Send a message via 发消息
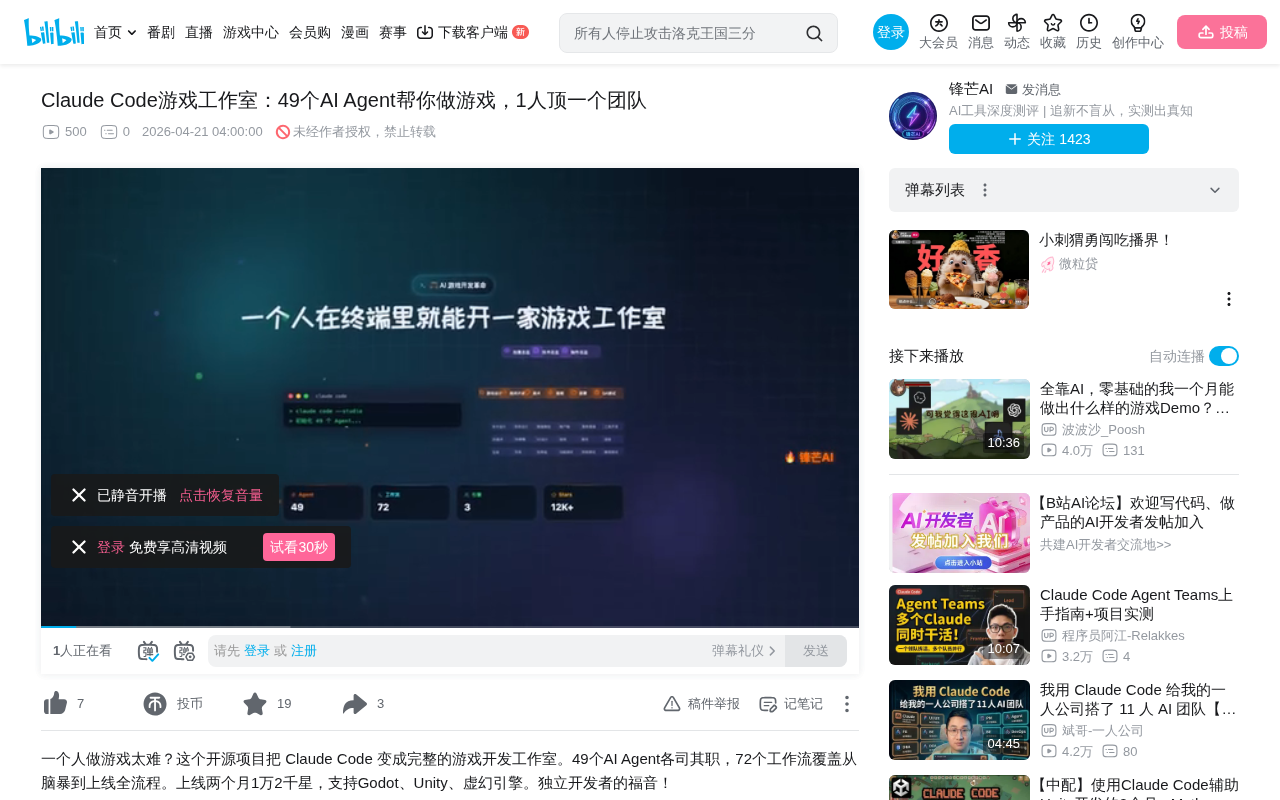This screenshot has width=1280, height=800. point(1033,90)
